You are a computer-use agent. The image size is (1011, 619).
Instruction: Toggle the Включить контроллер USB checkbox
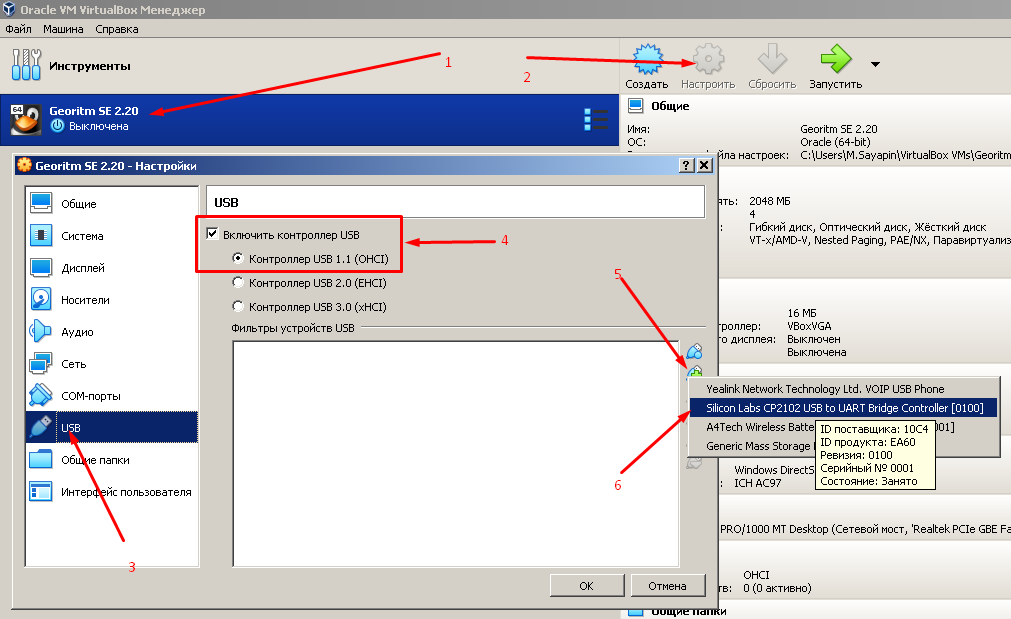(x=212, y=233)
